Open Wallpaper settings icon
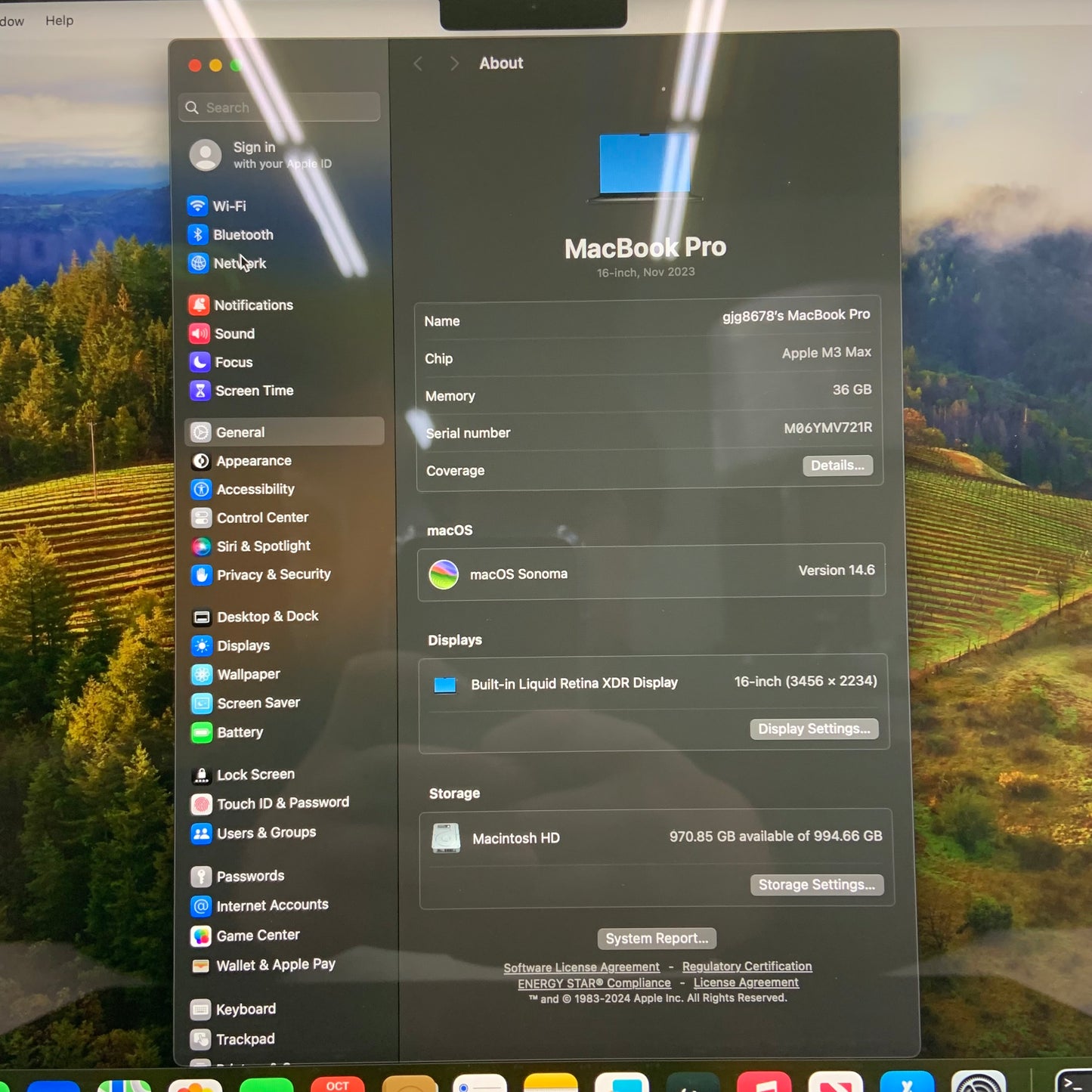Image resolution: width=1092 pixels, height=1092 pixels. click(x=202, y=674)
